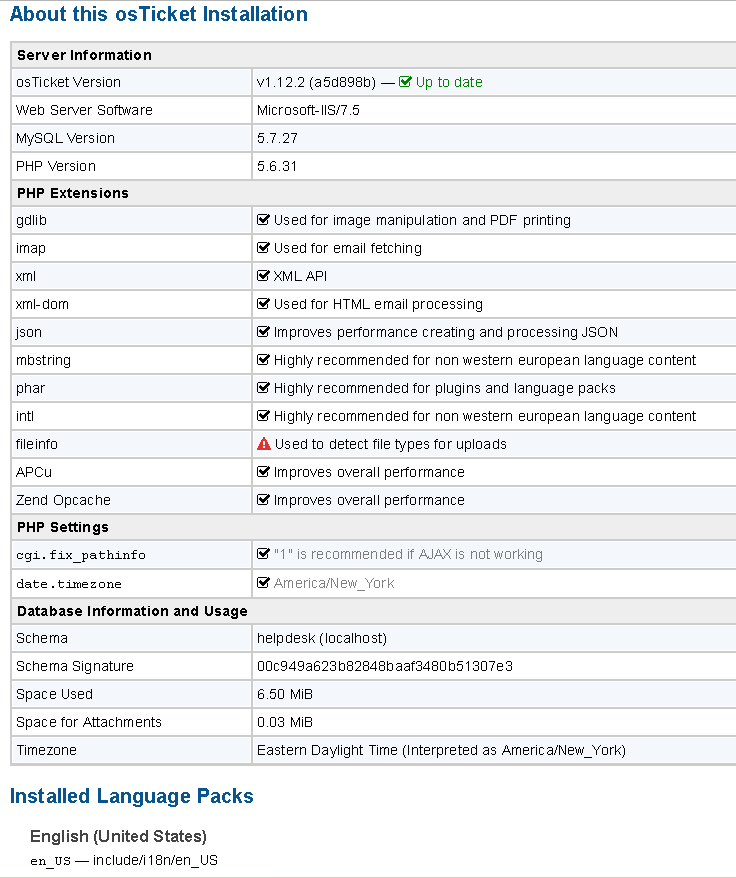736x878 pixels.
Task: Click 'Used for email fetching' description
Action: [348, 248]
